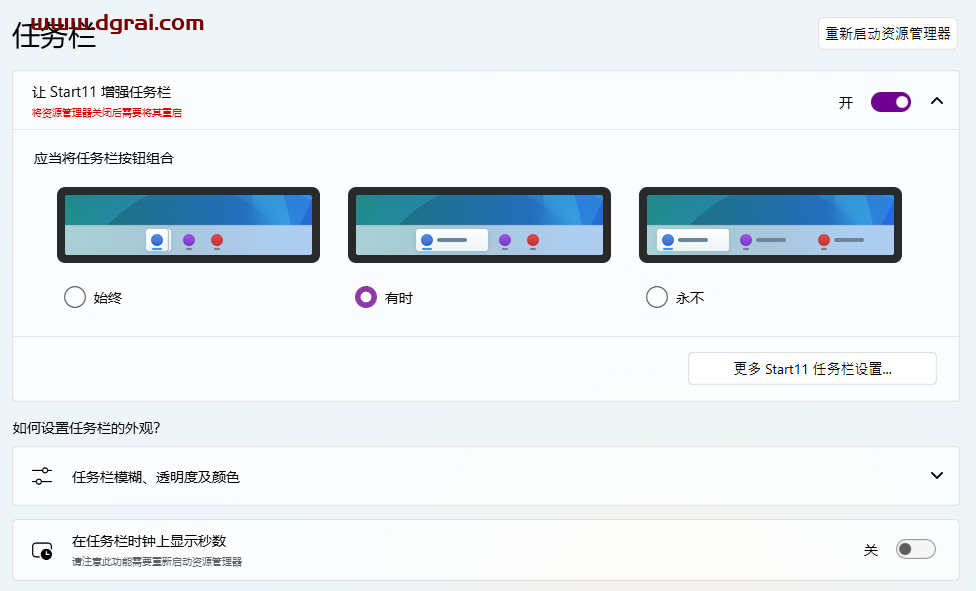976x591 pixels.
Task: Select the 永不 radio button
Action: tap(657, 297)
